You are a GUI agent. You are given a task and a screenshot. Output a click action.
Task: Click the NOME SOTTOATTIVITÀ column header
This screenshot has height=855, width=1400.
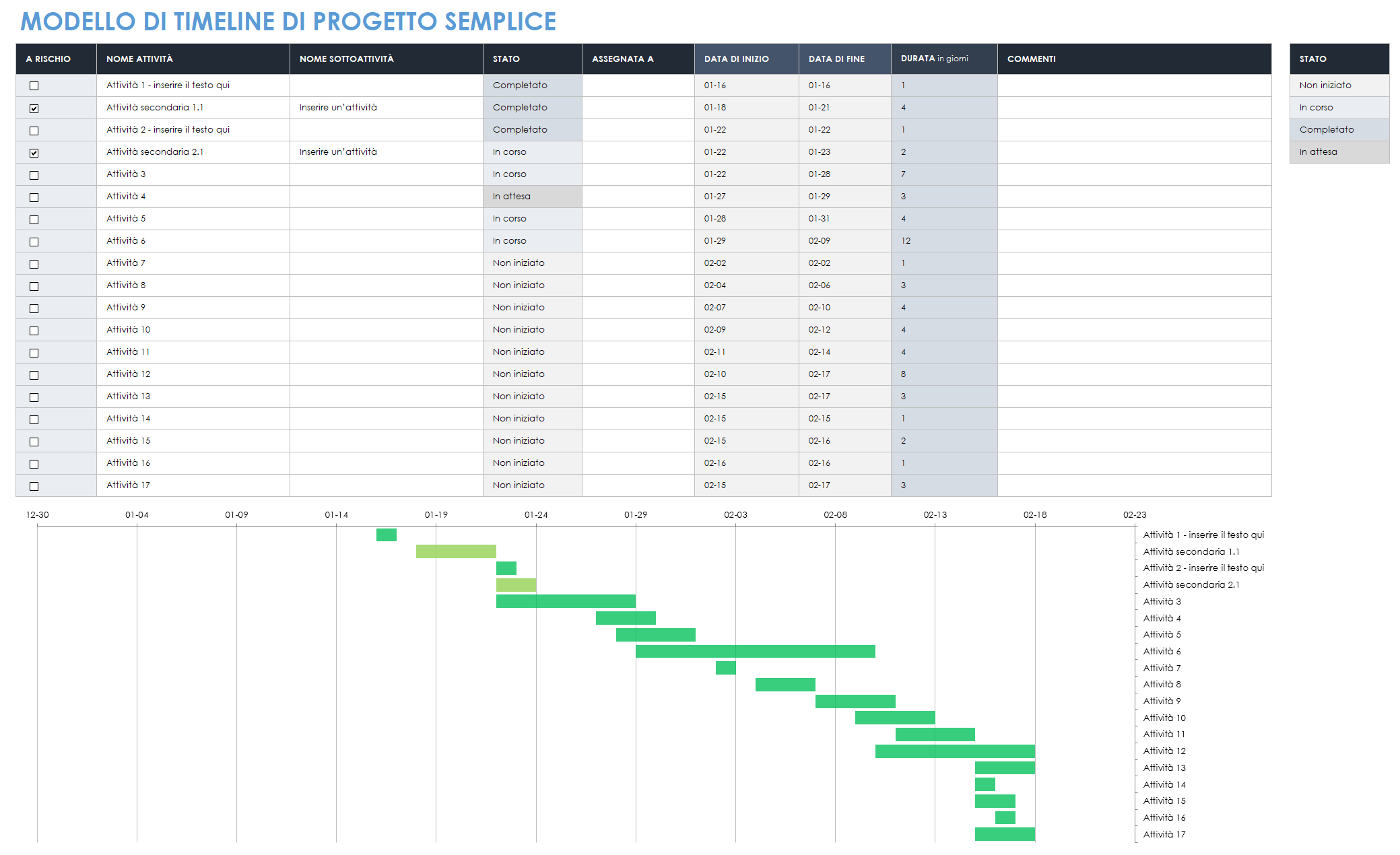(x=387, y=59)
